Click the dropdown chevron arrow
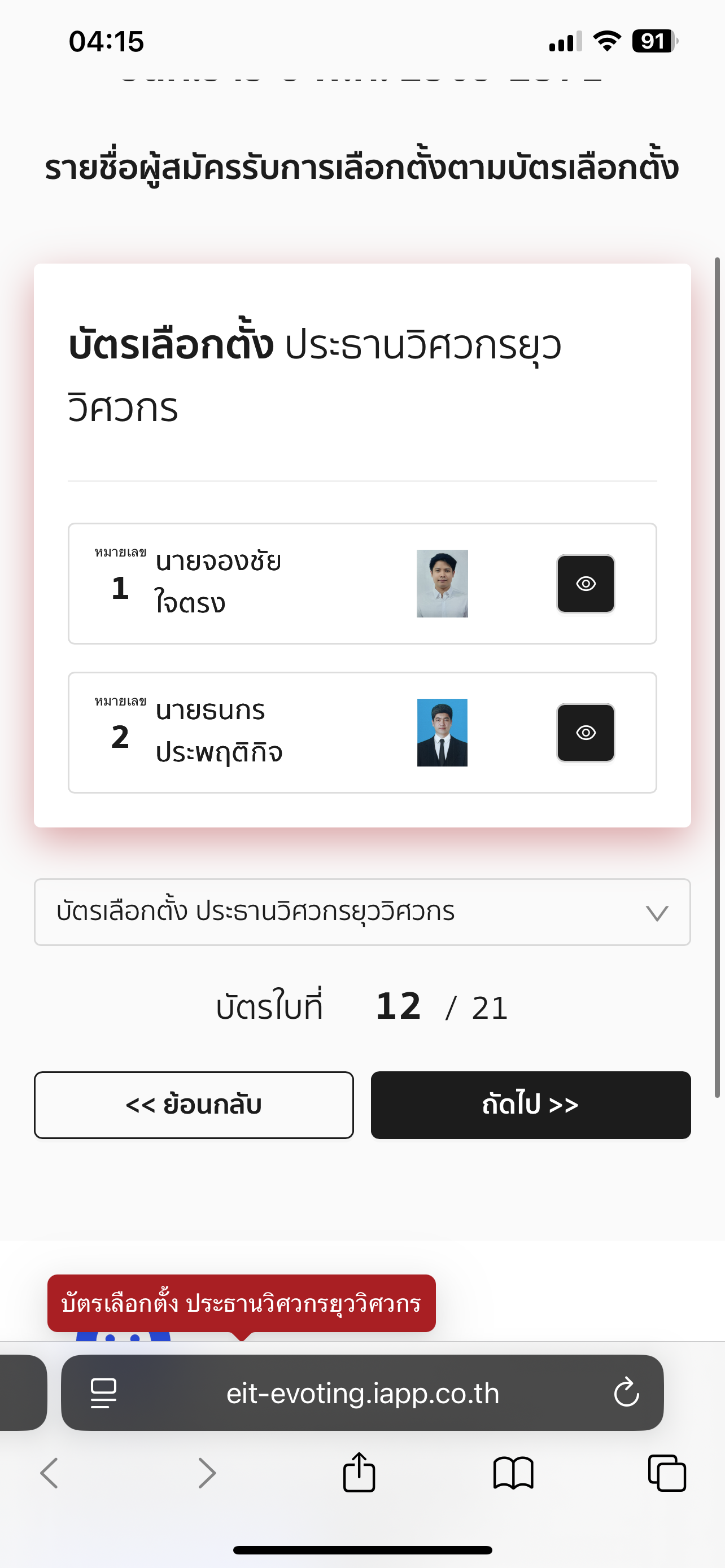The image size is (725, 1568). click(x=657, y=913)
